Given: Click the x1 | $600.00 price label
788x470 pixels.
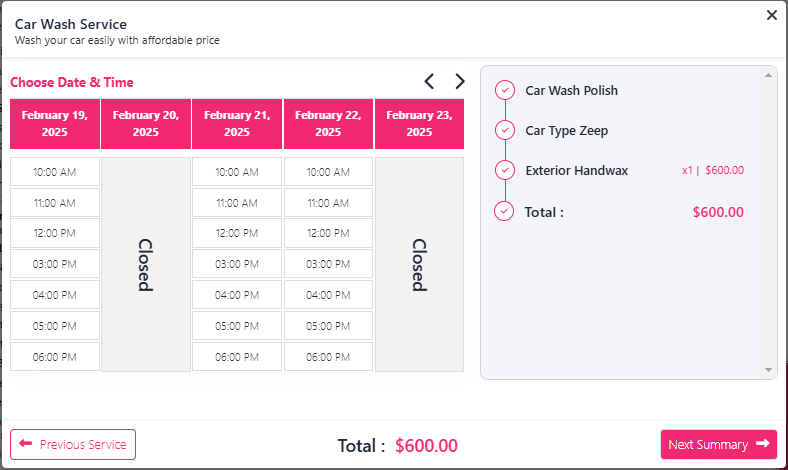Looking at the screenshot, I should pos(713,170).
